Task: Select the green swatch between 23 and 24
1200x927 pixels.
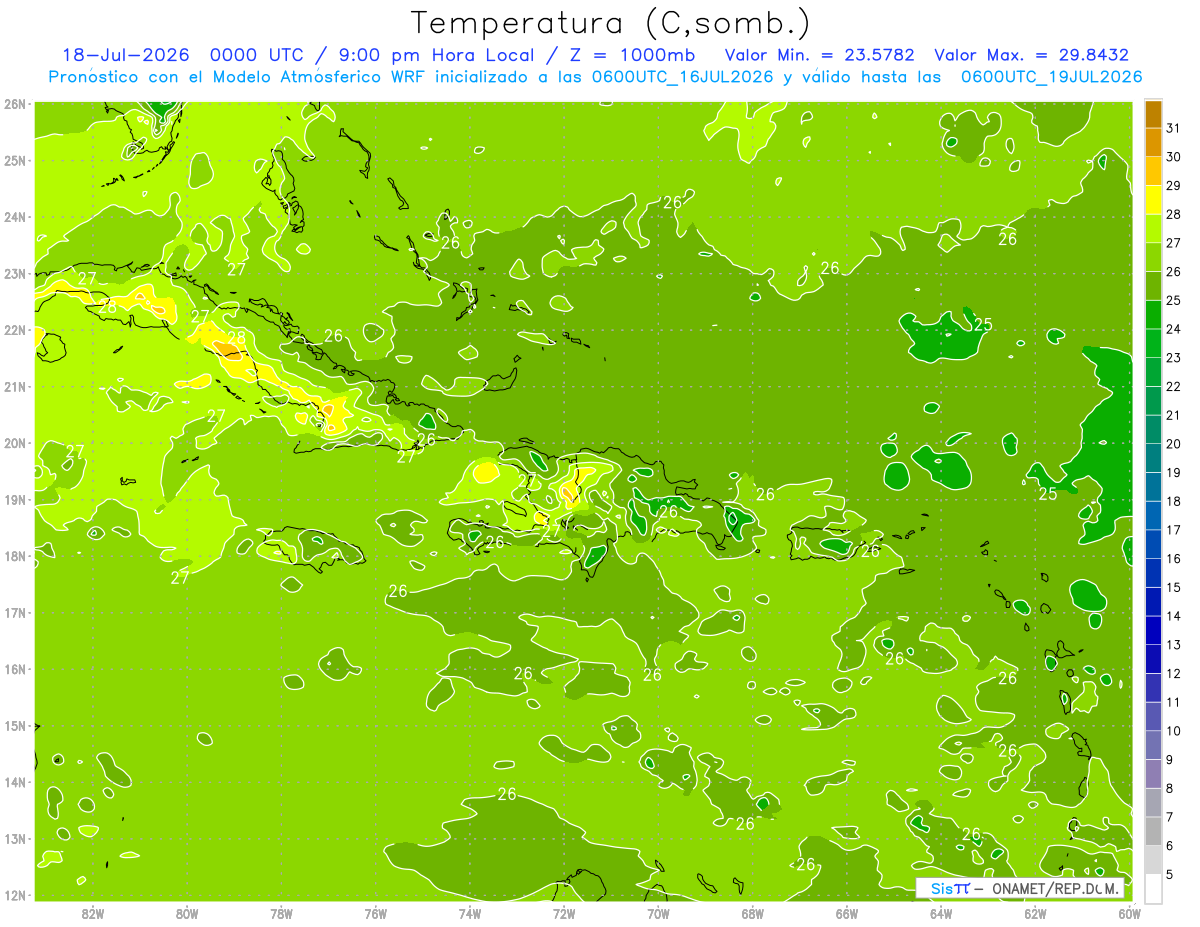Action: tap(1153, 344)
